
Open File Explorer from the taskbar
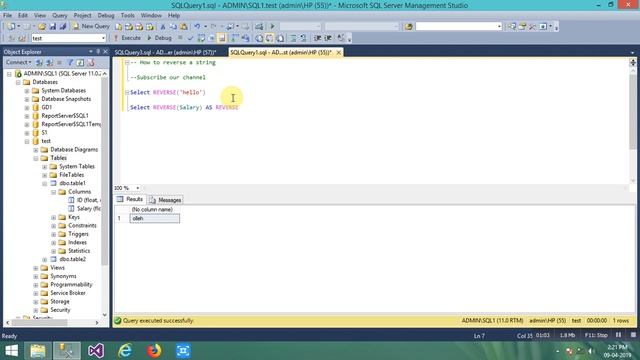[38, 351]
